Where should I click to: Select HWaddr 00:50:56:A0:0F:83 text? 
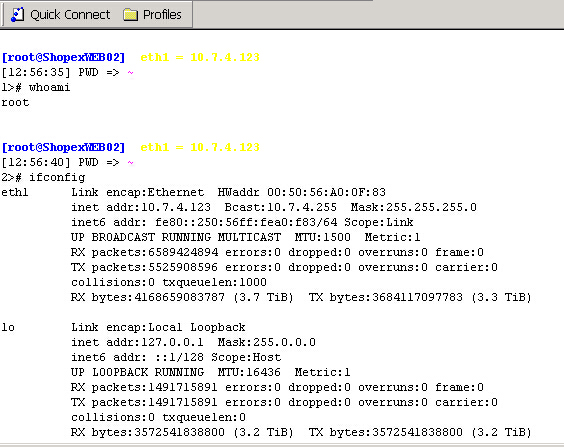(x=301, y=192)
